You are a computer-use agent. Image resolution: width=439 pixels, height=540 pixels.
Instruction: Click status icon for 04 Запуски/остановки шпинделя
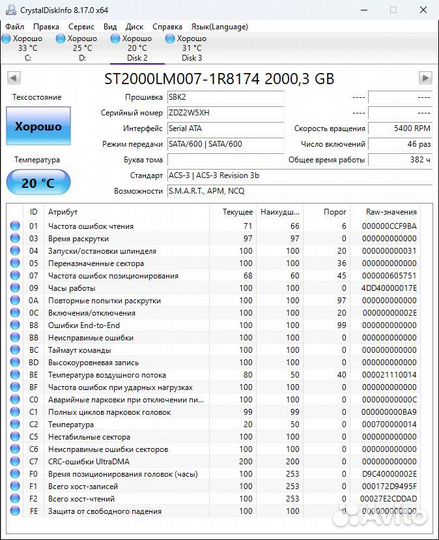coord(15,251)
